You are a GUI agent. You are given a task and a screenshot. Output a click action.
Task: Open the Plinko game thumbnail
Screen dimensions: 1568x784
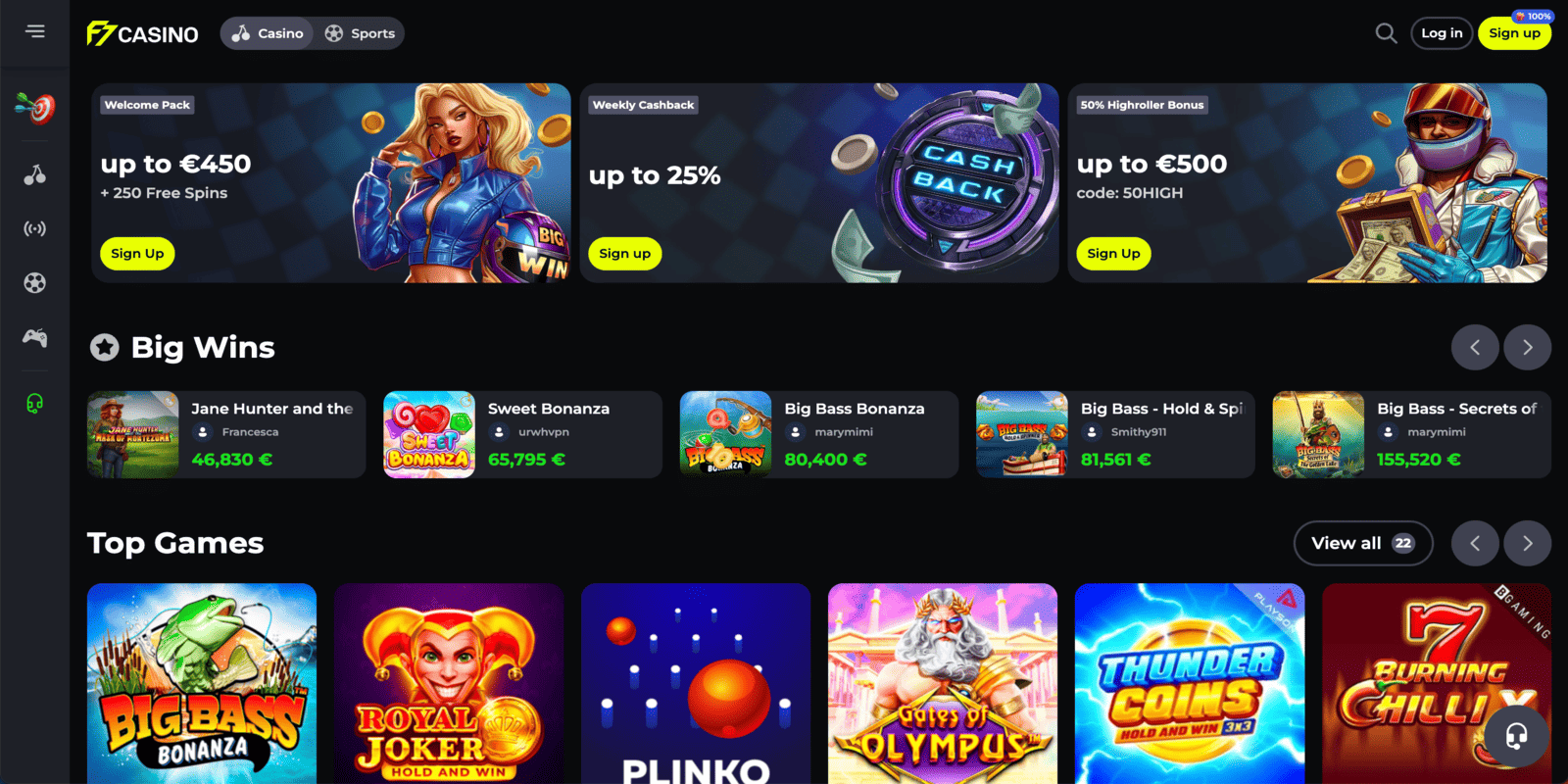tap(696, 684)
